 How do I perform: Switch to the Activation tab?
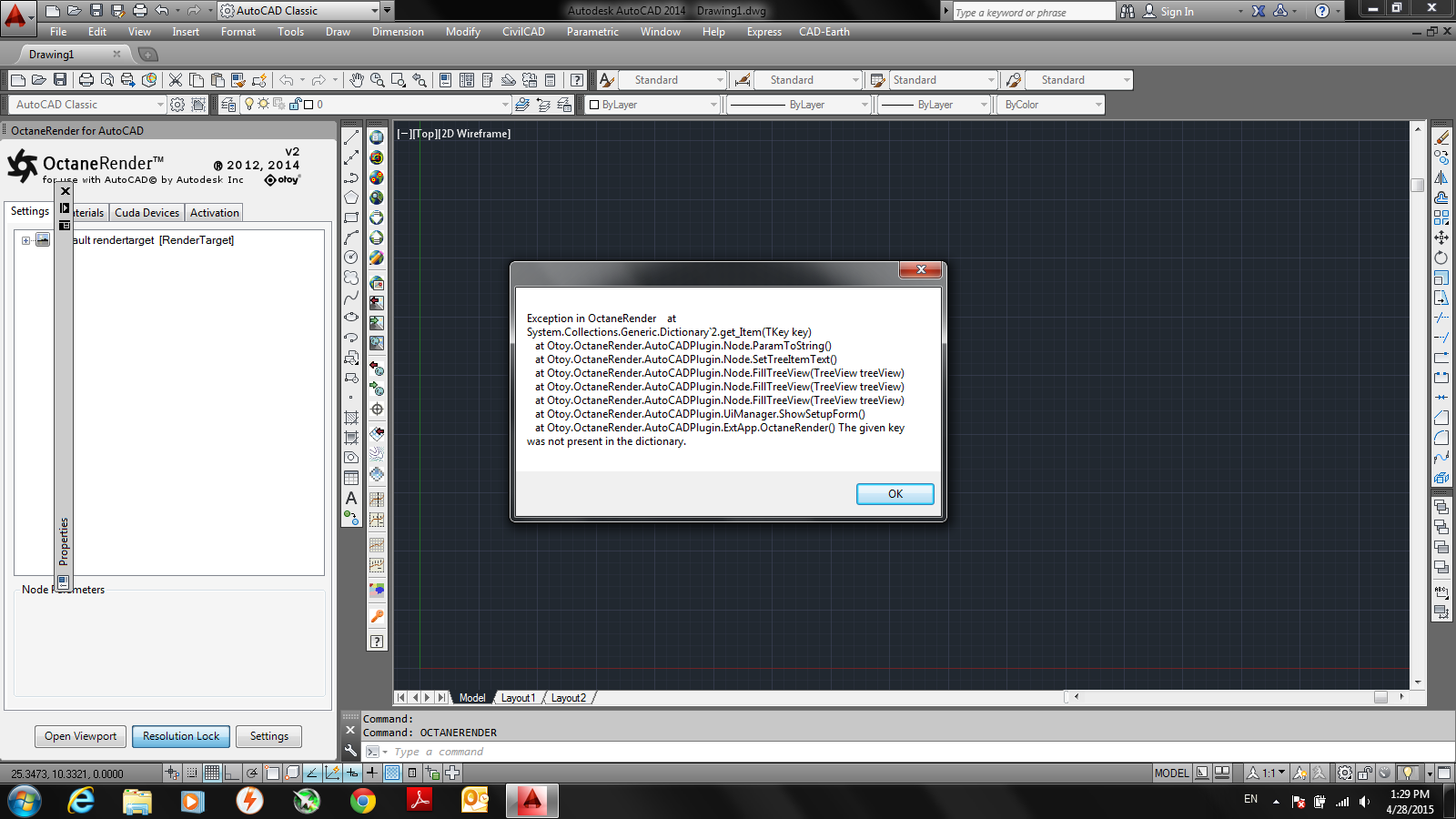pos(215,213)
